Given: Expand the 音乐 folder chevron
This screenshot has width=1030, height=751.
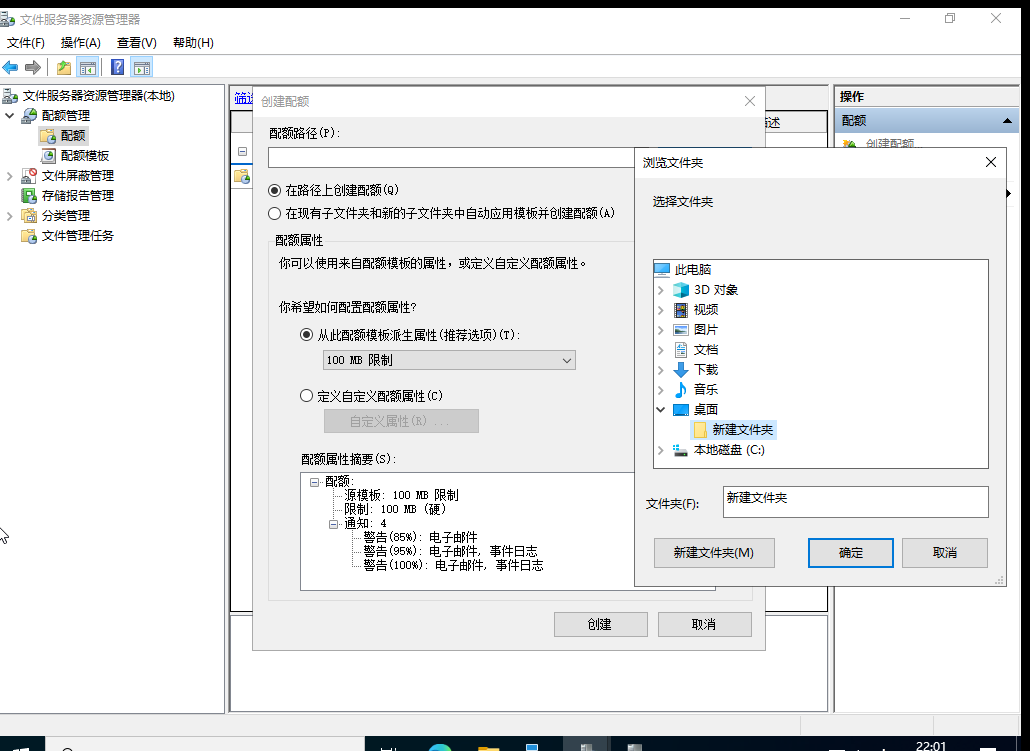Looking at the screenshot, I should coord(661,390).
